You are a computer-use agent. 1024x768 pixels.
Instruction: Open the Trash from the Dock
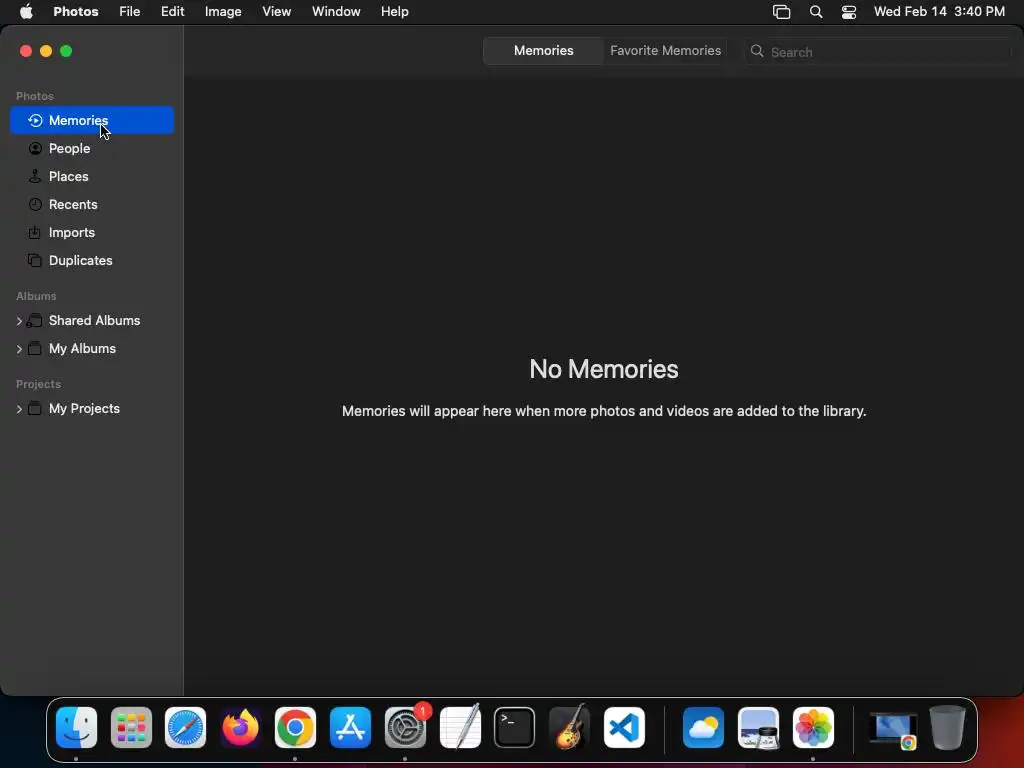(x=948, y=728)
